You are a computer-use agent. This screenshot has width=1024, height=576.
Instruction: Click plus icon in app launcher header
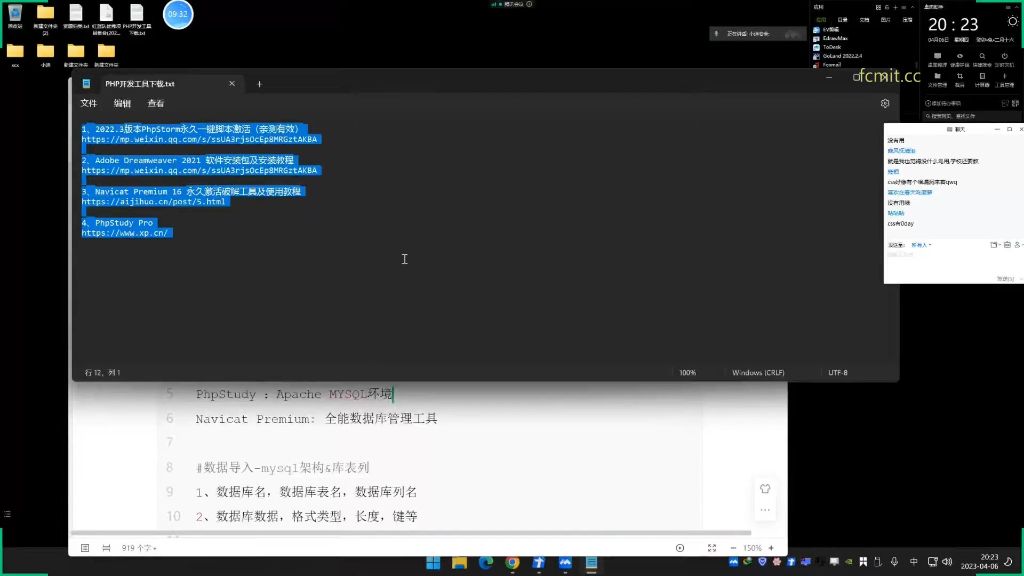pyautogui.click(x=895, y=7)
